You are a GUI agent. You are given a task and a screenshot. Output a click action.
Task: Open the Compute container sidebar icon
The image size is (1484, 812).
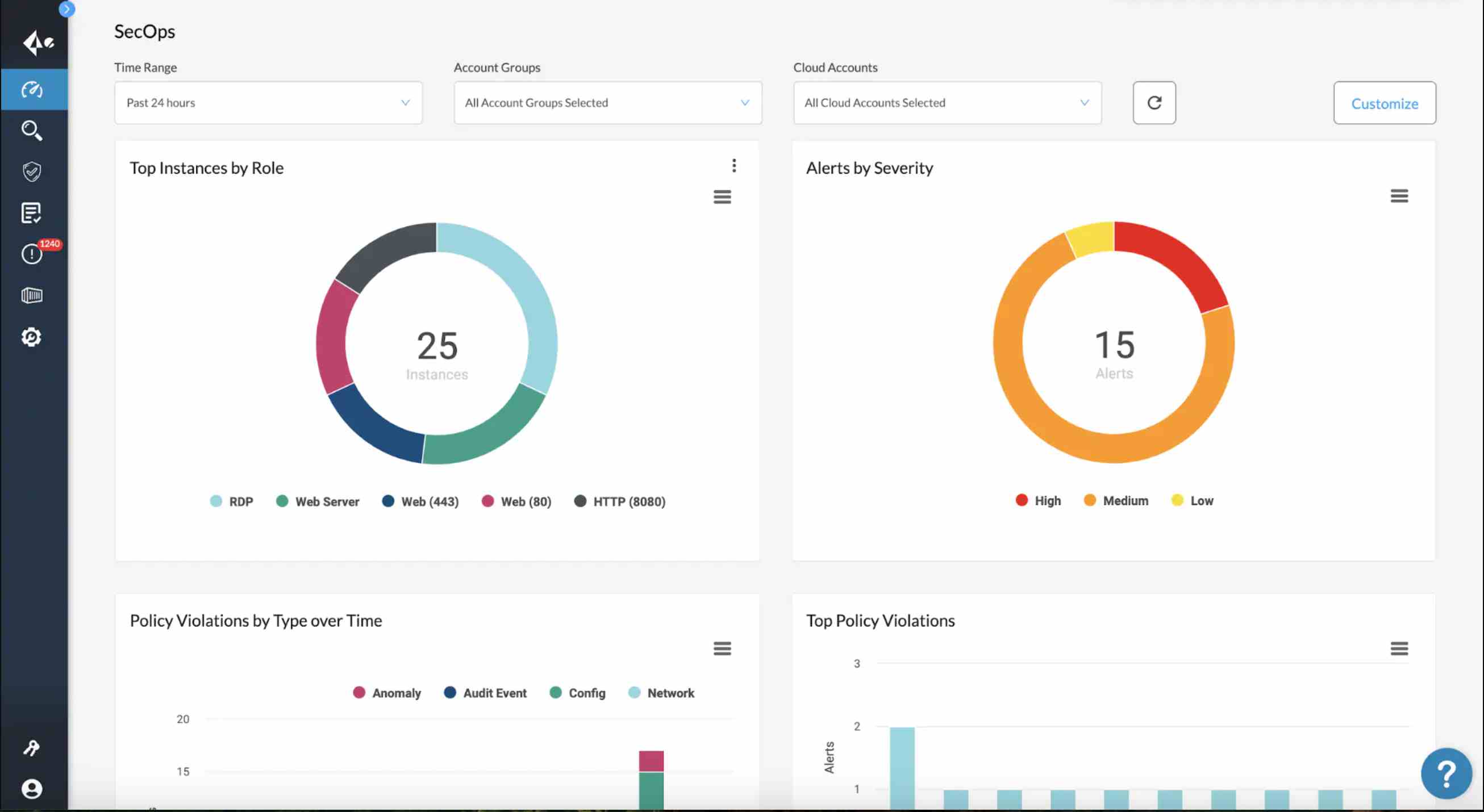click(x=32, y=295)
